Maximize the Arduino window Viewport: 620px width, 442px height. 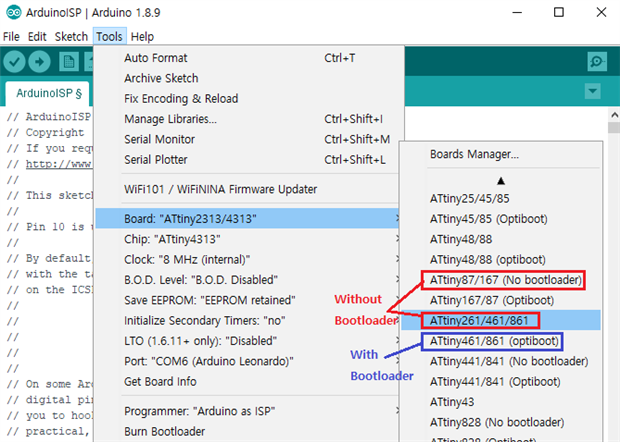coord(559,12)
